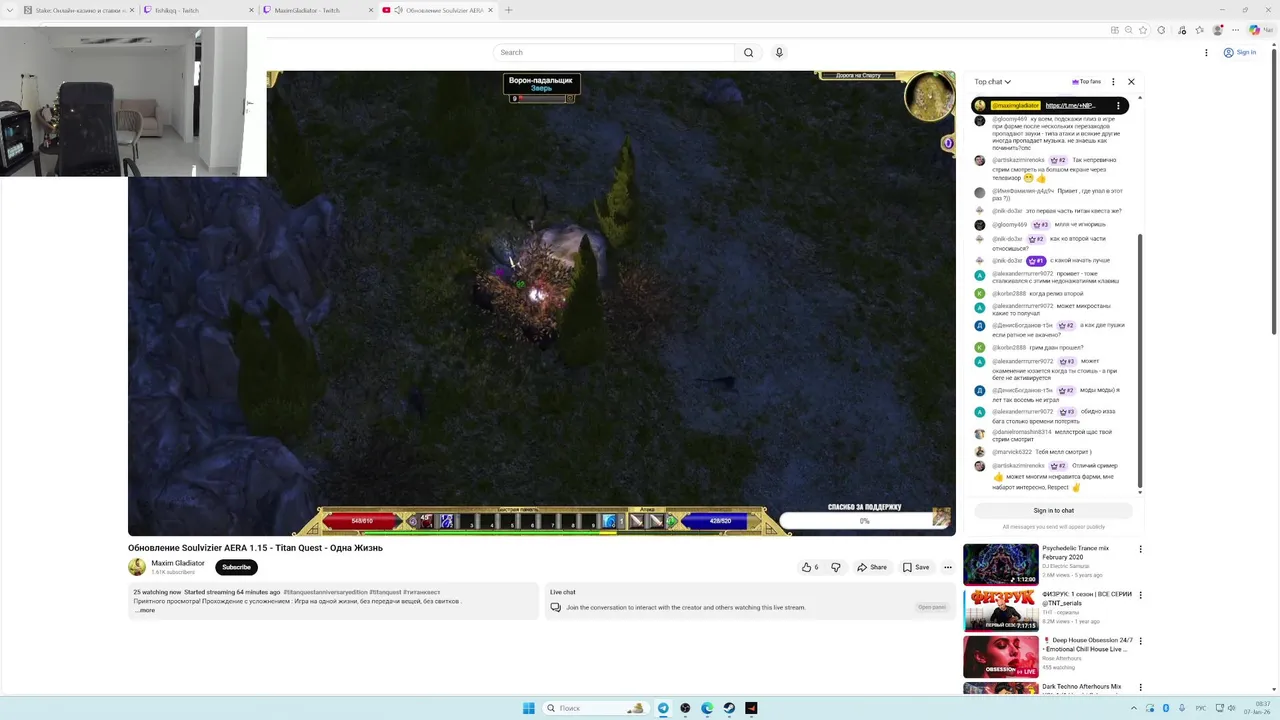Image resolution: width=1280 pixels, height=720 pixels.
Task: Open browser Settings and more menu
Action: click(1235, 30)
